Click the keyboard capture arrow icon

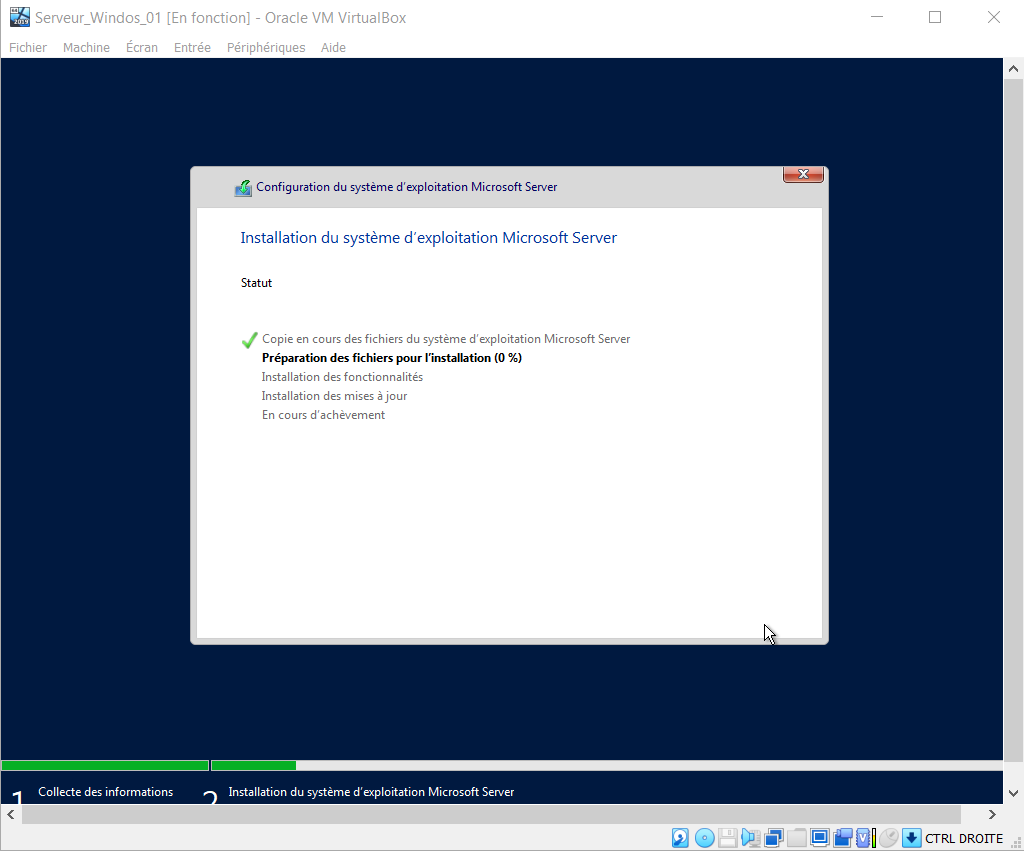(911, 838)
